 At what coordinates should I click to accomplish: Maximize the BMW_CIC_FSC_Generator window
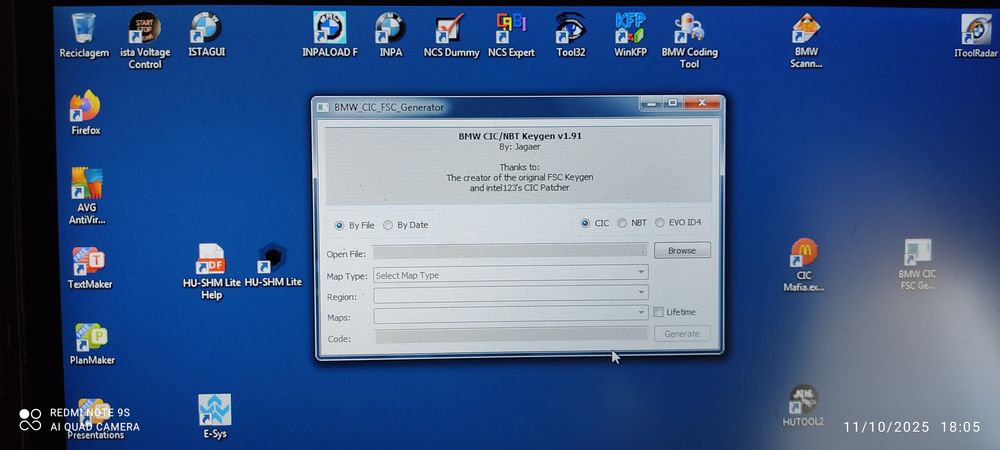672,103
